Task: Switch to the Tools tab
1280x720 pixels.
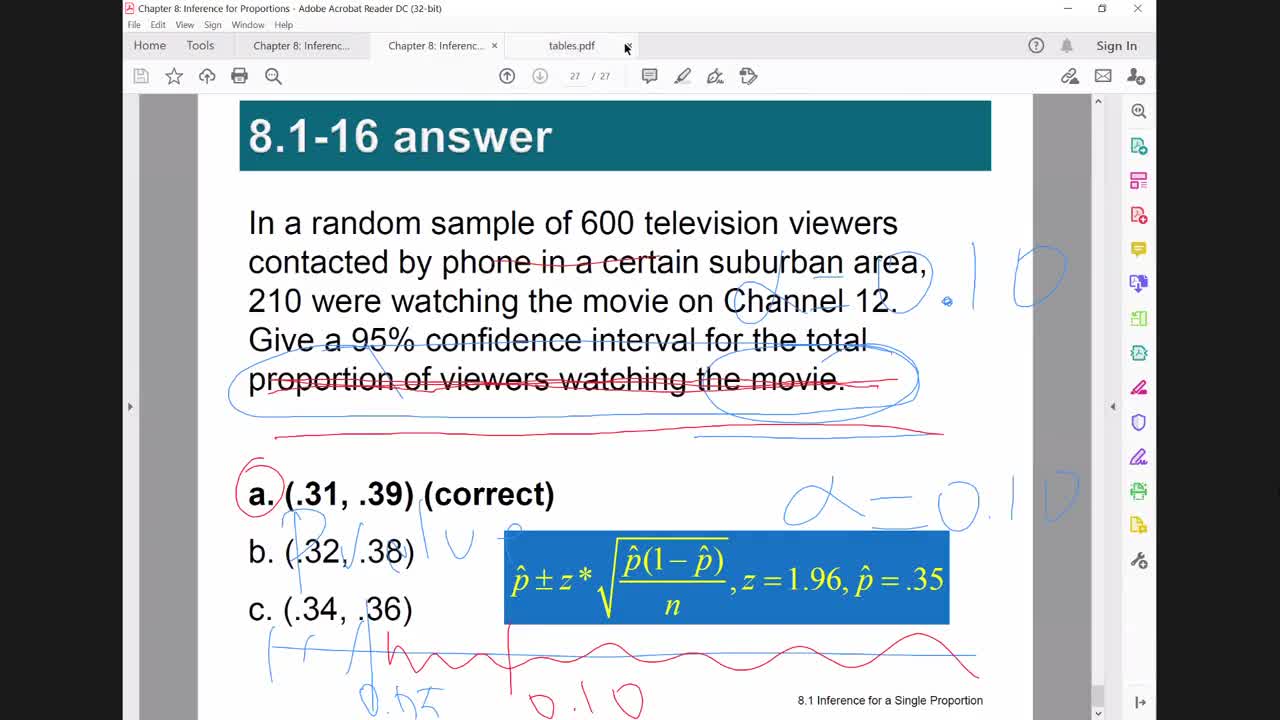Action: pyautogui.click(x=200, y=45)
